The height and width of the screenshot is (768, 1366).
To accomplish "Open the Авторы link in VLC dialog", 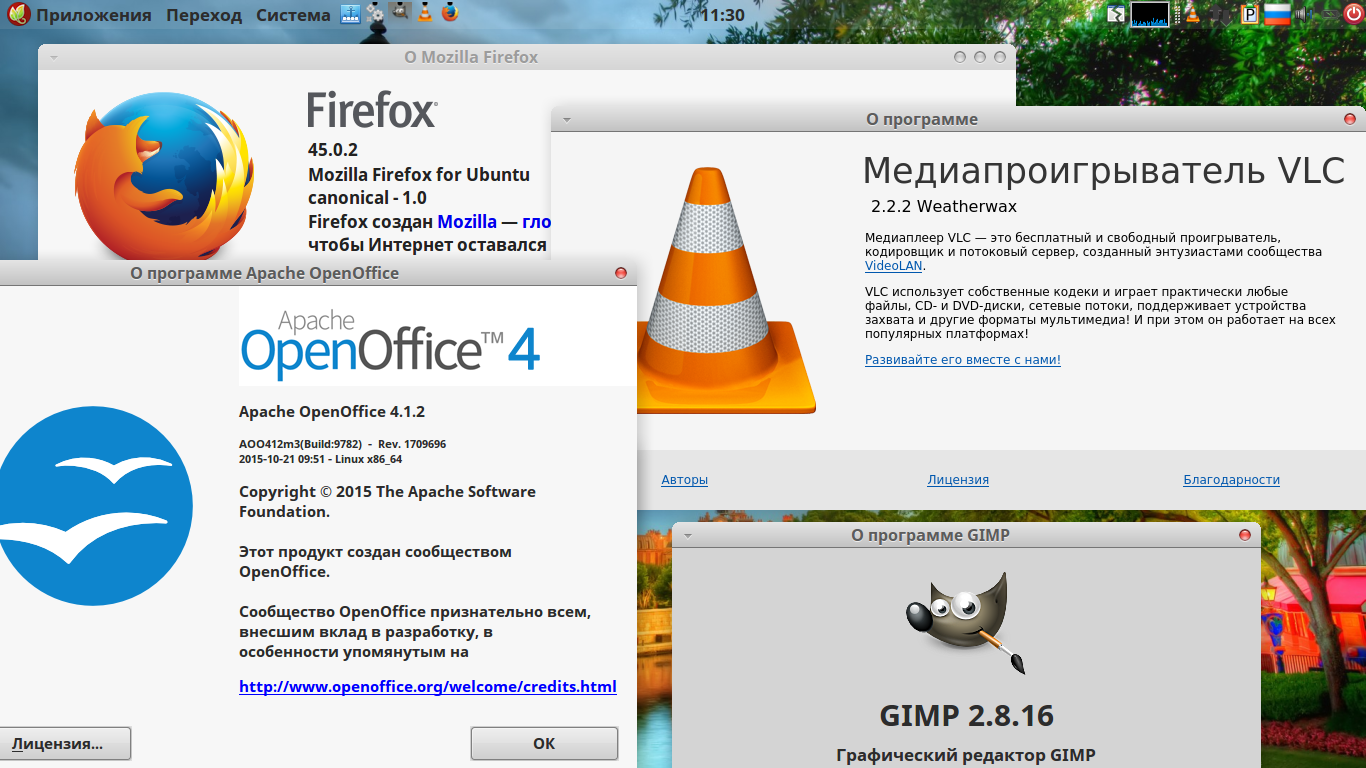I will coord(684,480).
